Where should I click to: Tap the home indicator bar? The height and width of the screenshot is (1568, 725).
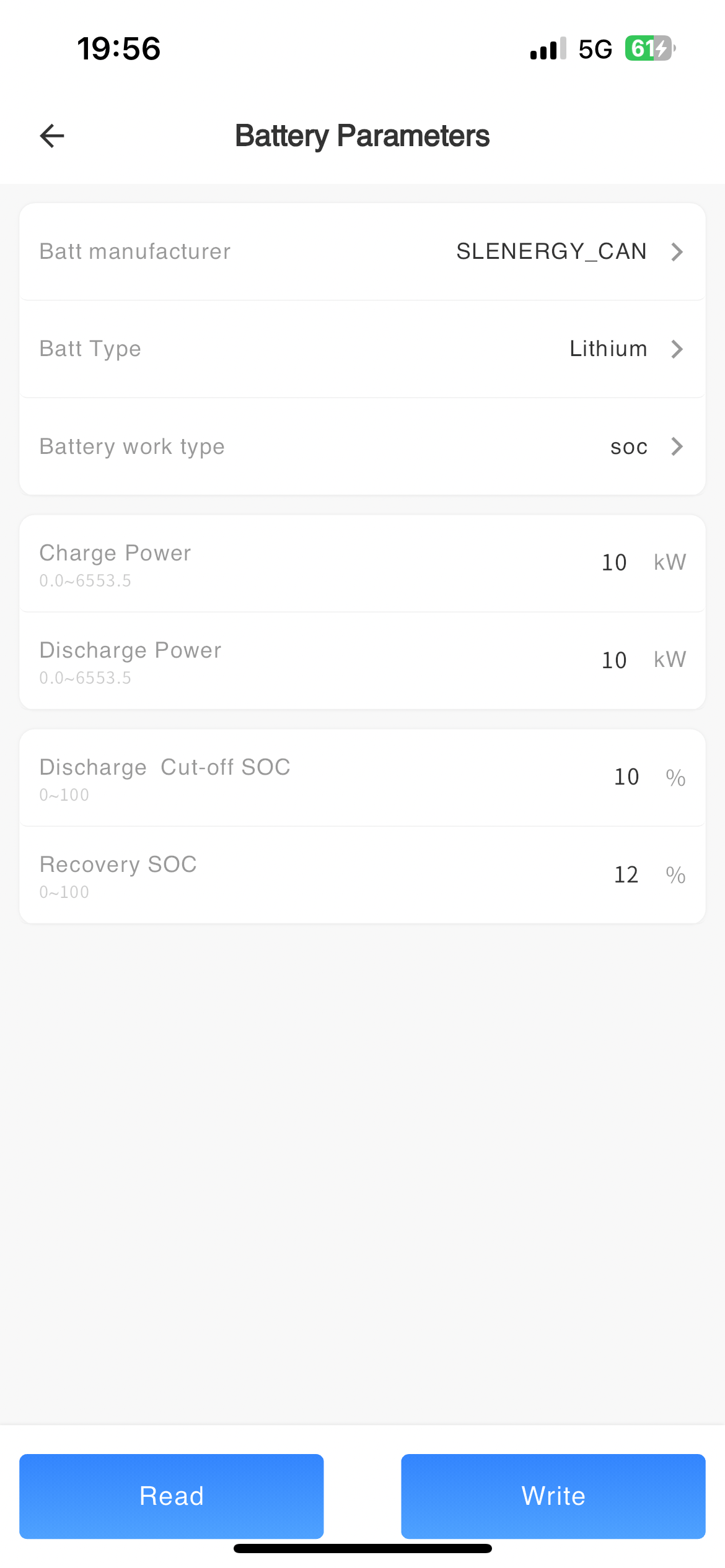pos(362,1548)
